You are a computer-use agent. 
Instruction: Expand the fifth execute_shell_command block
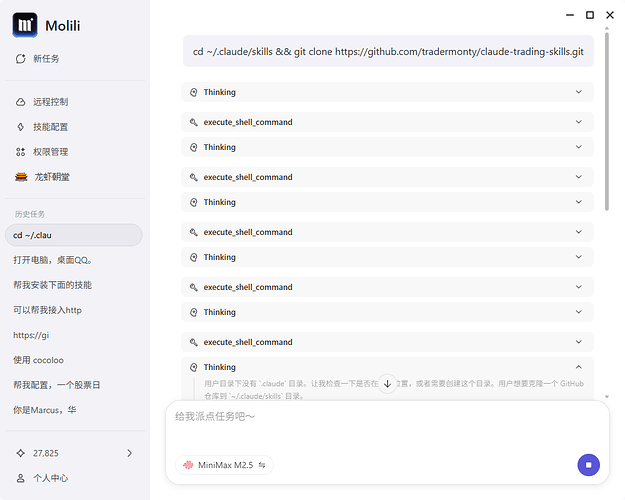click(x=387, y=342)
